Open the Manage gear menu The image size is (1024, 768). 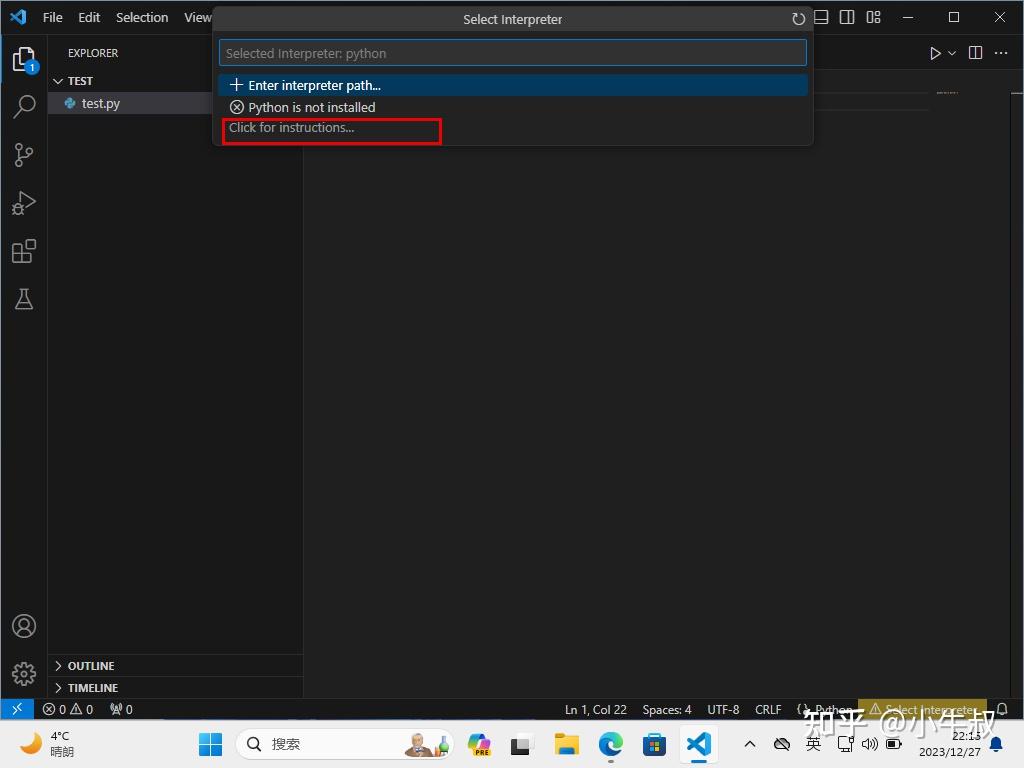[24, 674]
